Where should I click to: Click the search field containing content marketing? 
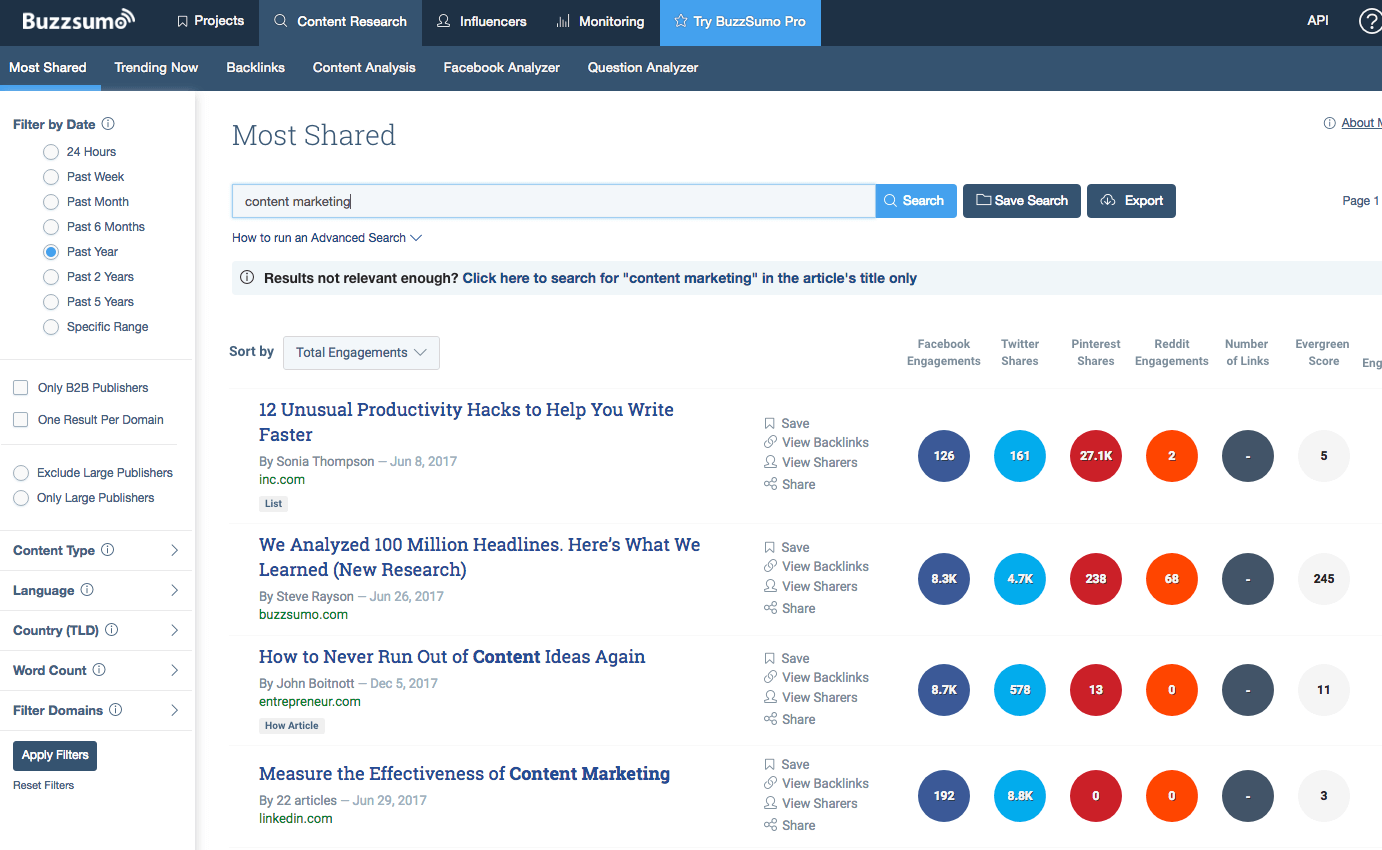point(554,201)
